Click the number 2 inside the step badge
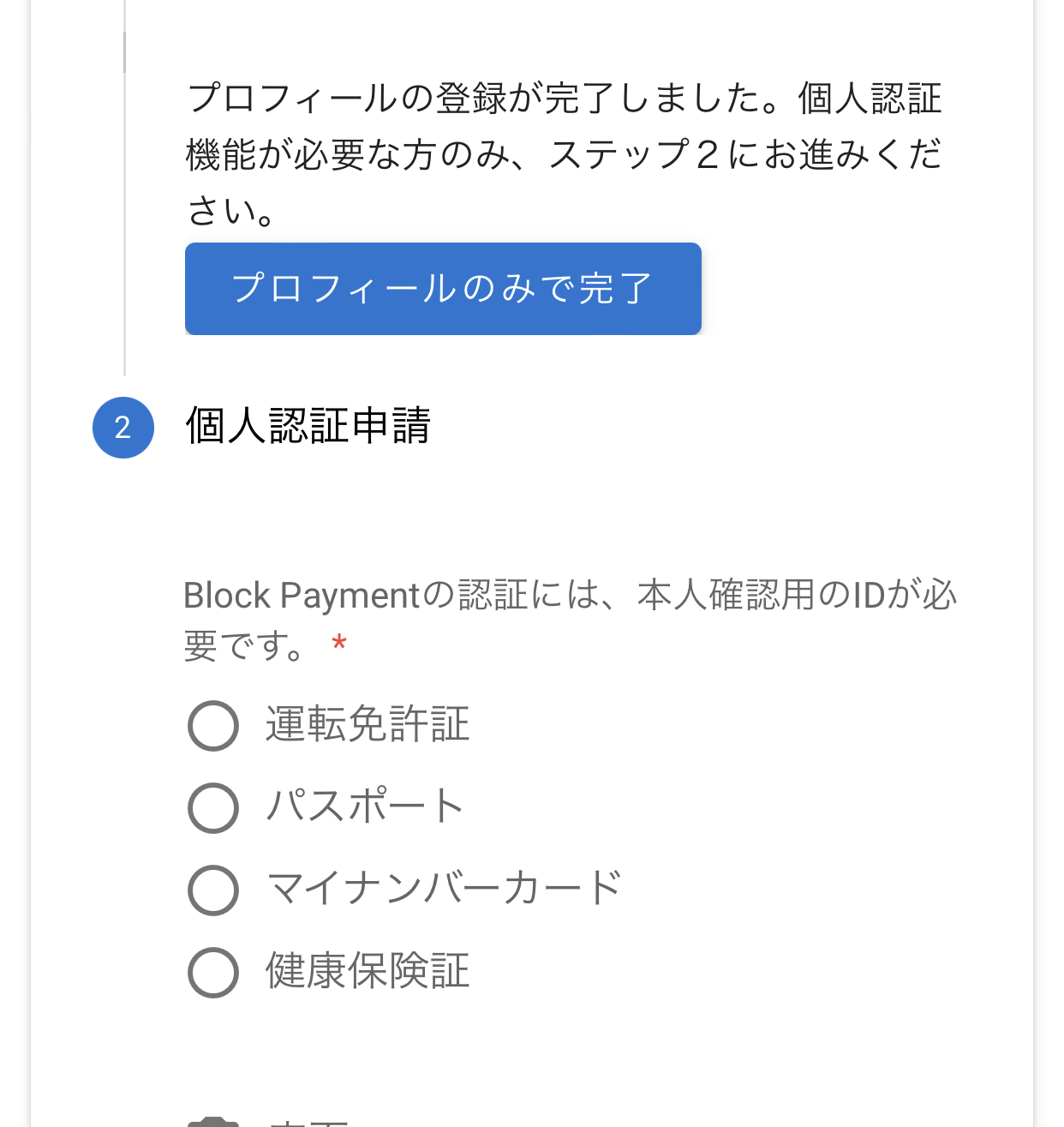 point(123,428)
